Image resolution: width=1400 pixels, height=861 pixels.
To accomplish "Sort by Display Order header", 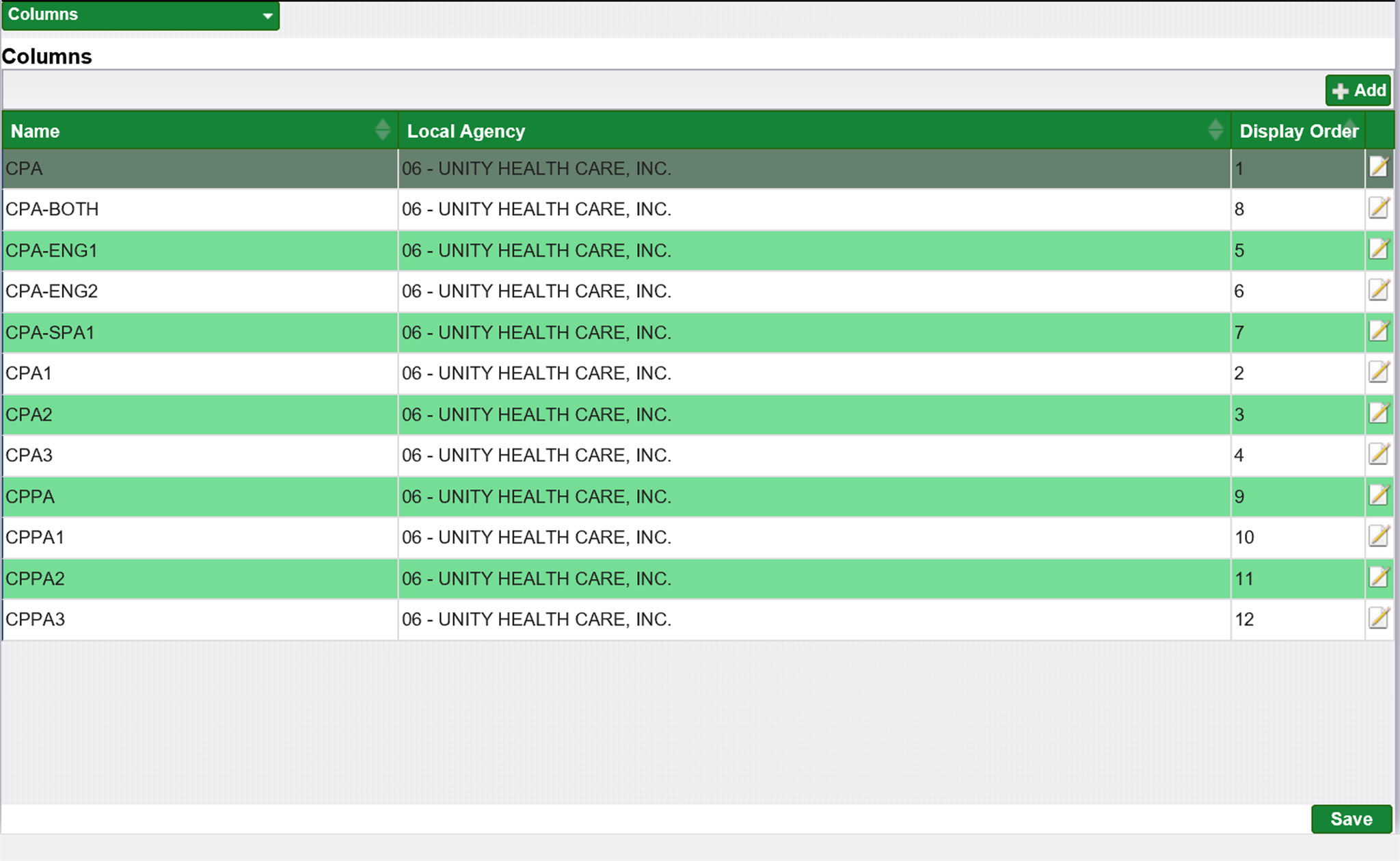I will coord(1297,131).
